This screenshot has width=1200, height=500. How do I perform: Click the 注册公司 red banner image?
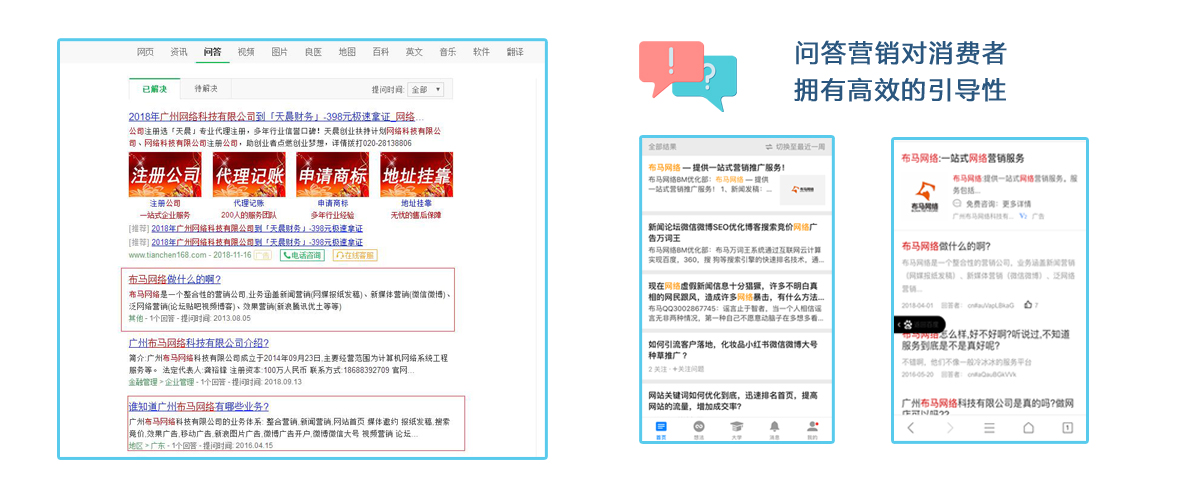(x=165, y=174)
